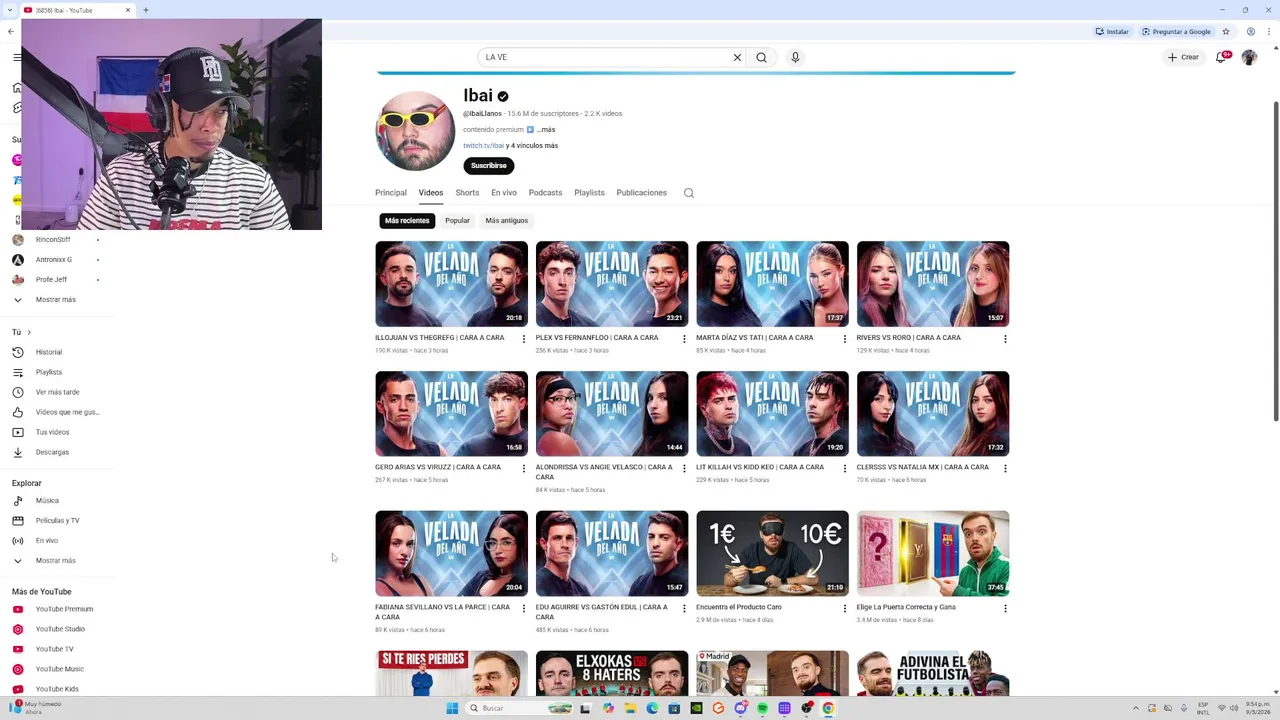1280x720 pixels.
Task: Go to Tus videos
Action: click(52, 432)
